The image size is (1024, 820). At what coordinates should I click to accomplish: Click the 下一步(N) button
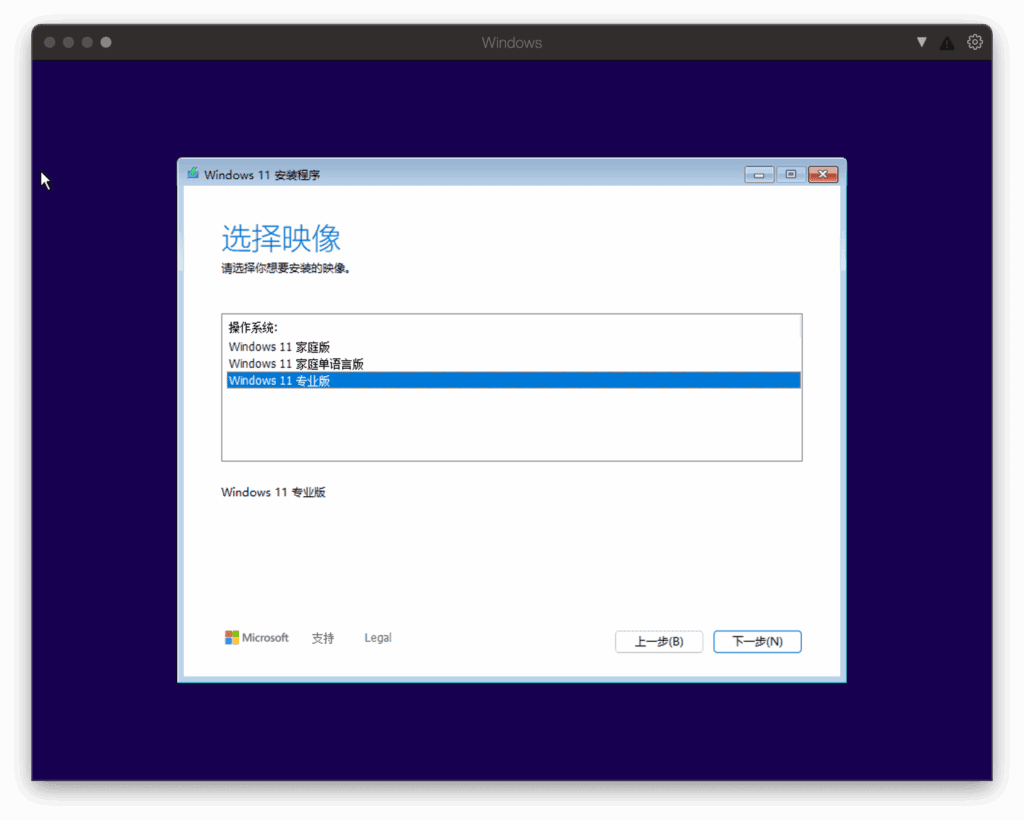point(757,642)
